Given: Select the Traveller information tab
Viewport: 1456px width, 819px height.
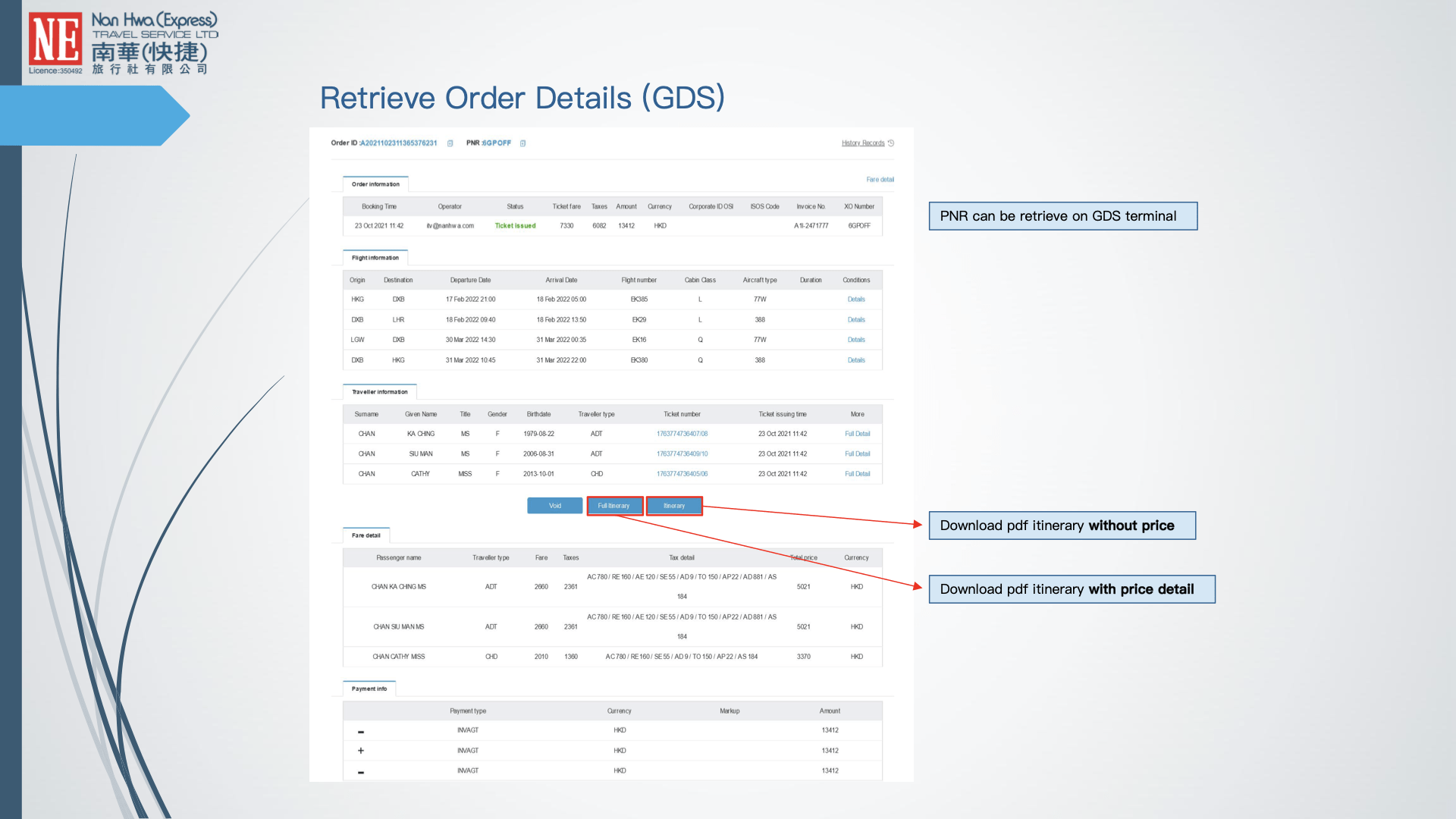Looking at the screenshot, I should point(379,392).
